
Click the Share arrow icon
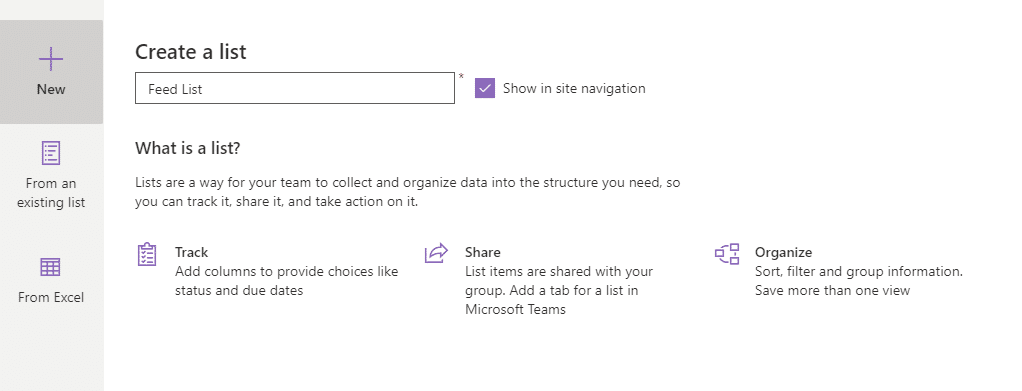point(436,253)
